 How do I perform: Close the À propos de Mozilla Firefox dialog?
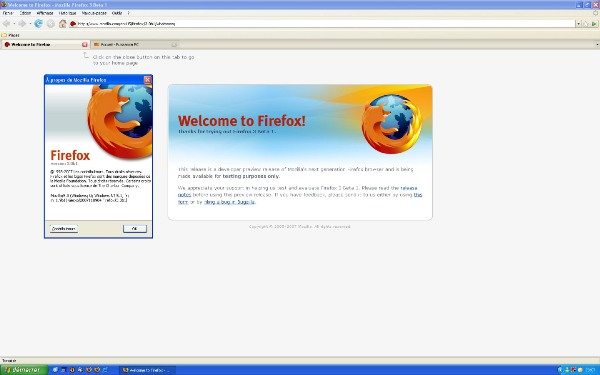coord(147,80)
